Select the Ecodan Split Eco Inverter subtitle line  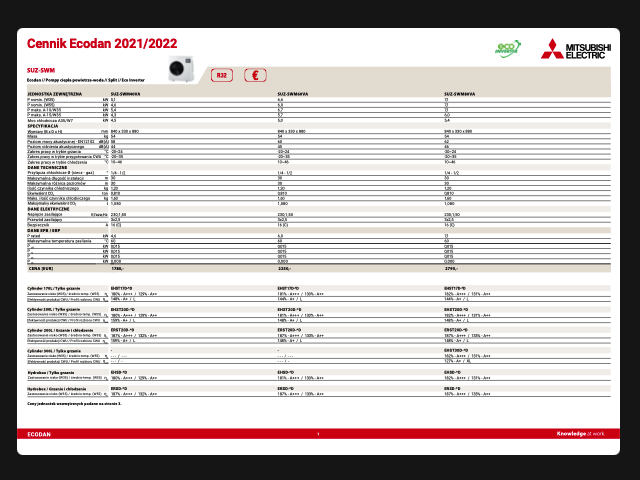click(x=86, y=80)
